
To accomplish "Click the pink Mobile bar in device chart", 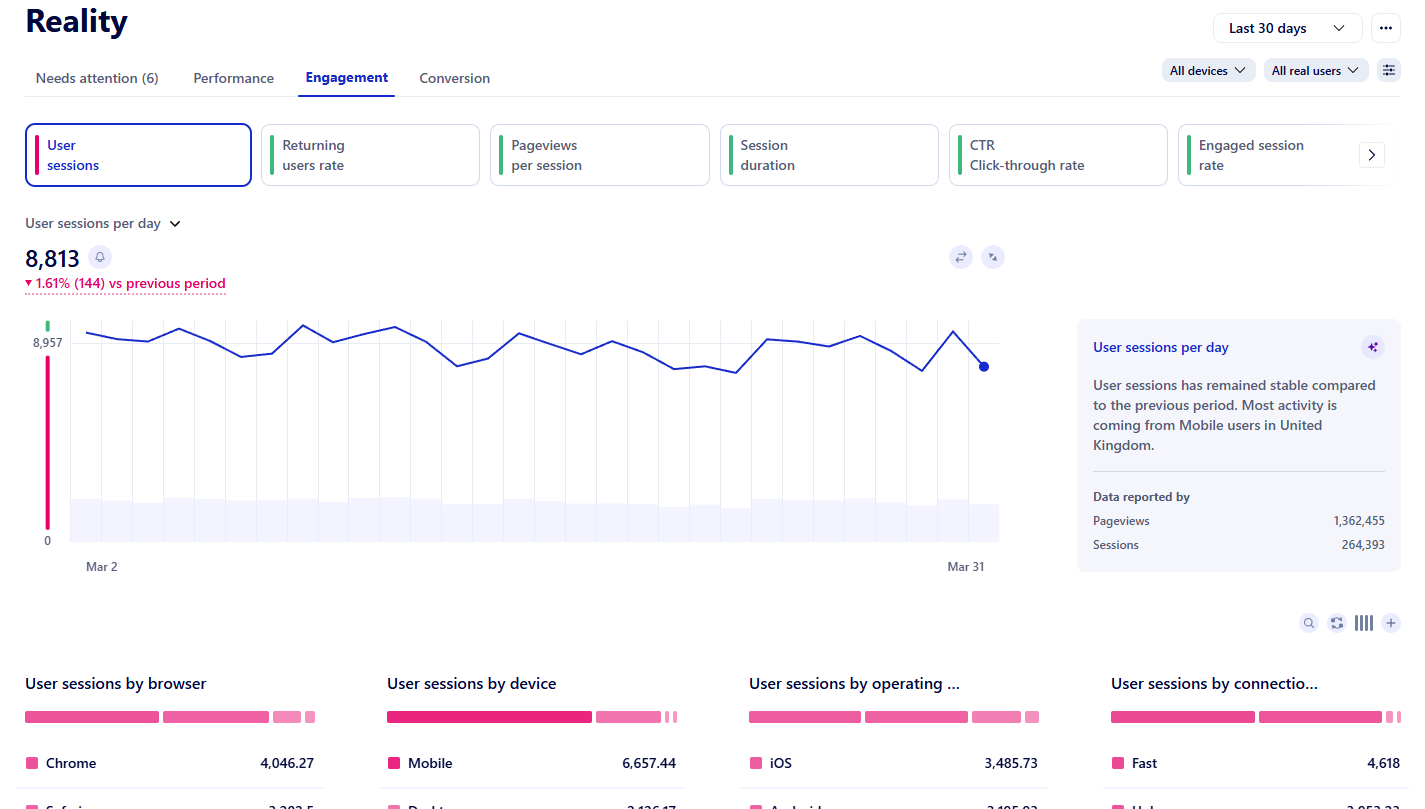I will click(489, 717).
